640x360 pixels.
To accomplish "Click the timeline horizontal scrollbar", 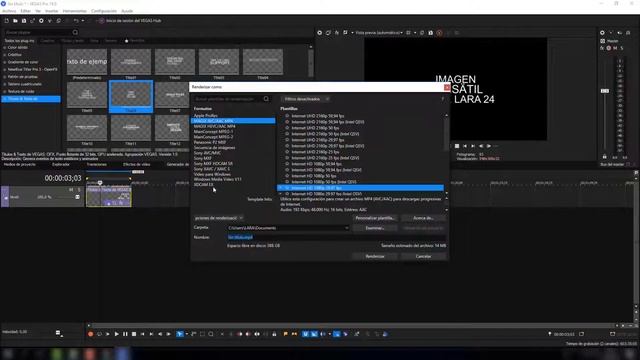I will (x=353, y=326).
